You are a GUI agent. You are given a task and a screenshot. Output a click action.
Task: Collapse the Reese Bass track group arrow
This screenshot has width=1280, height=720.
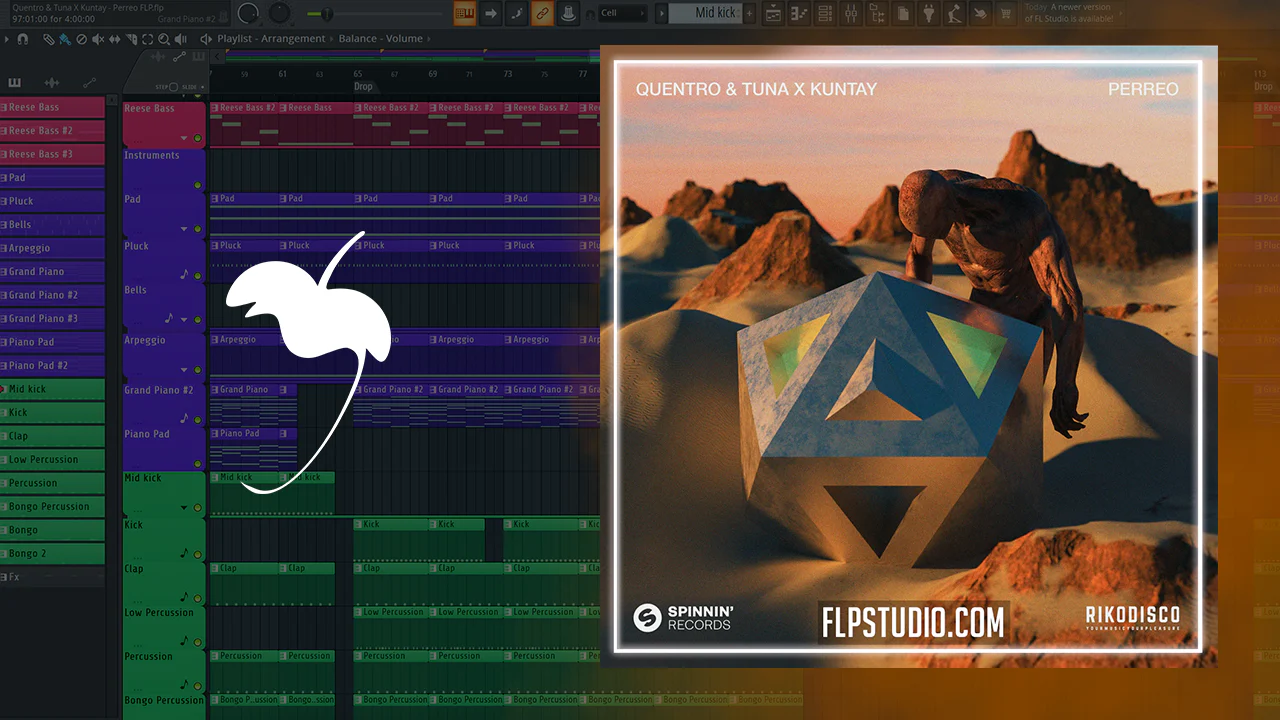pos(184,138)
